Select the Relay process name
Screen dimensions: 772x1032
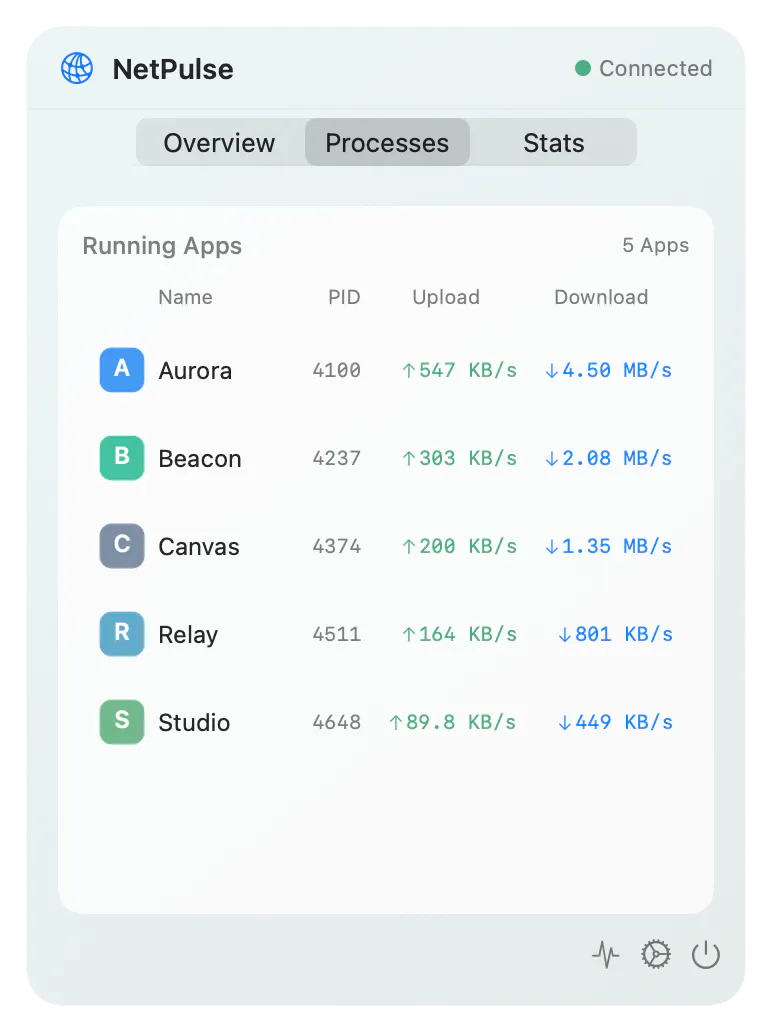click(188, 635)
